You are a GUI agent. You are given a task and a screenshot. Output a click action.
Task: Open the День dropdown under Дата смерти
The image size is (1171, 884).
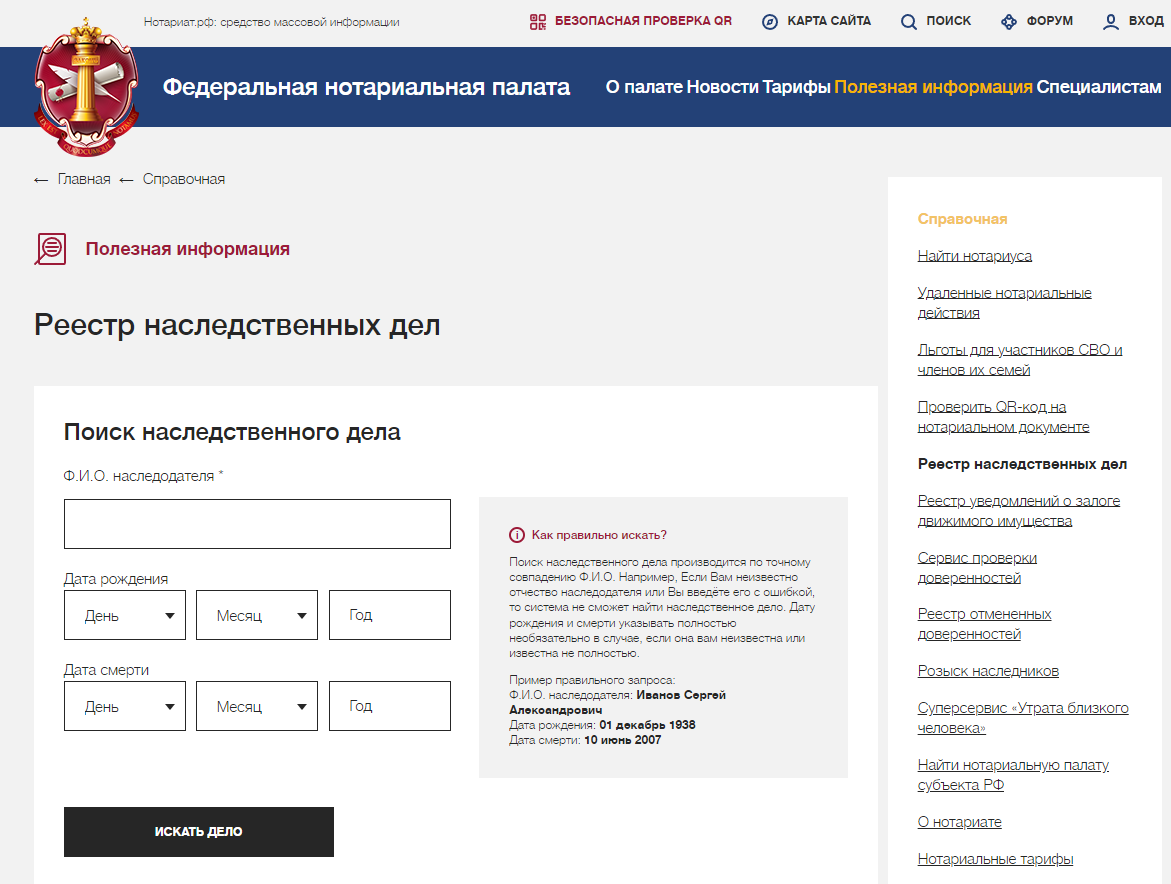(124, 706)
